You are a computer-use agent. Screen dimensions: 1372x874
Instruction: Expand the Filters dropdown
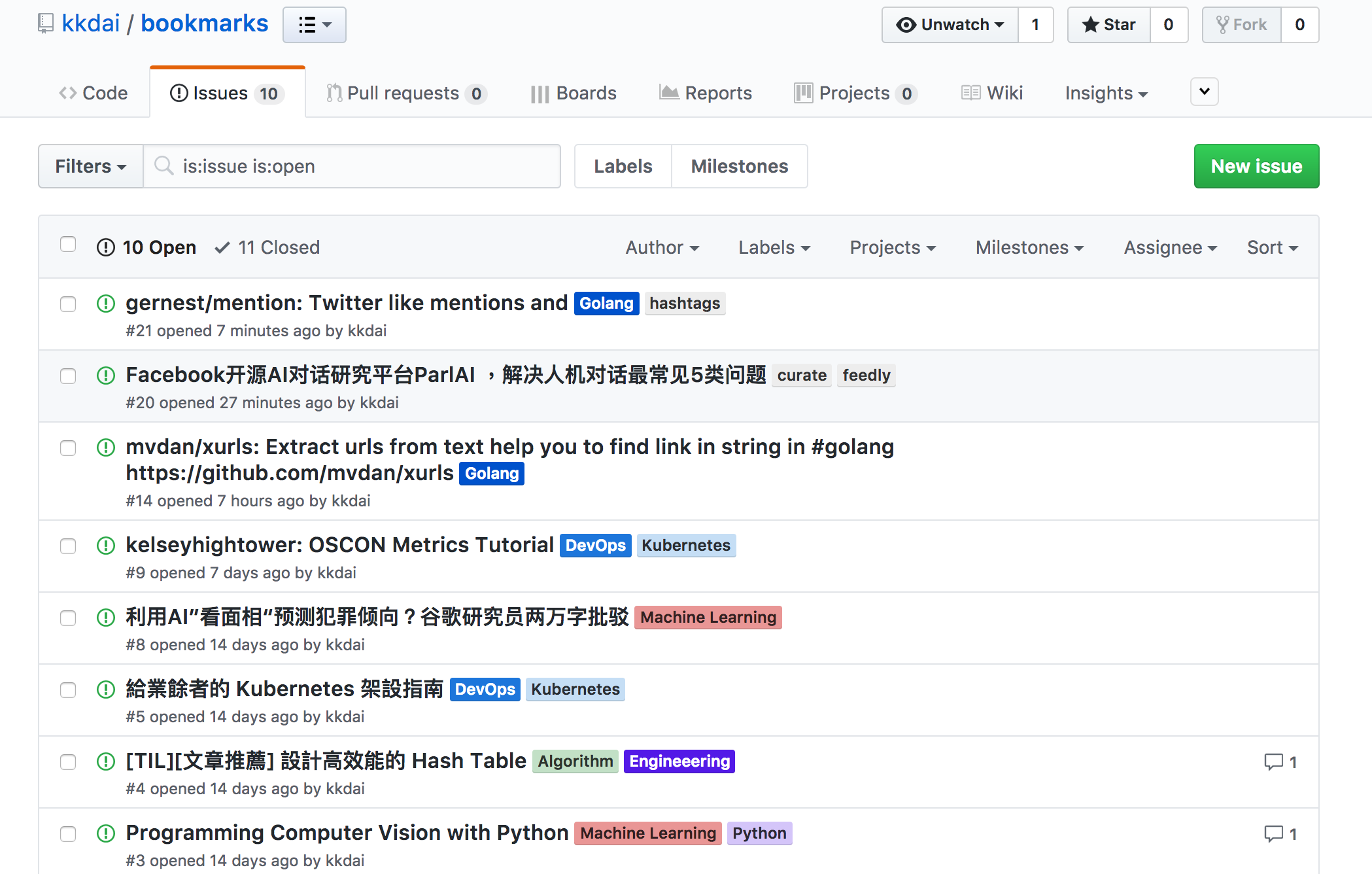(x=90, y=166)
